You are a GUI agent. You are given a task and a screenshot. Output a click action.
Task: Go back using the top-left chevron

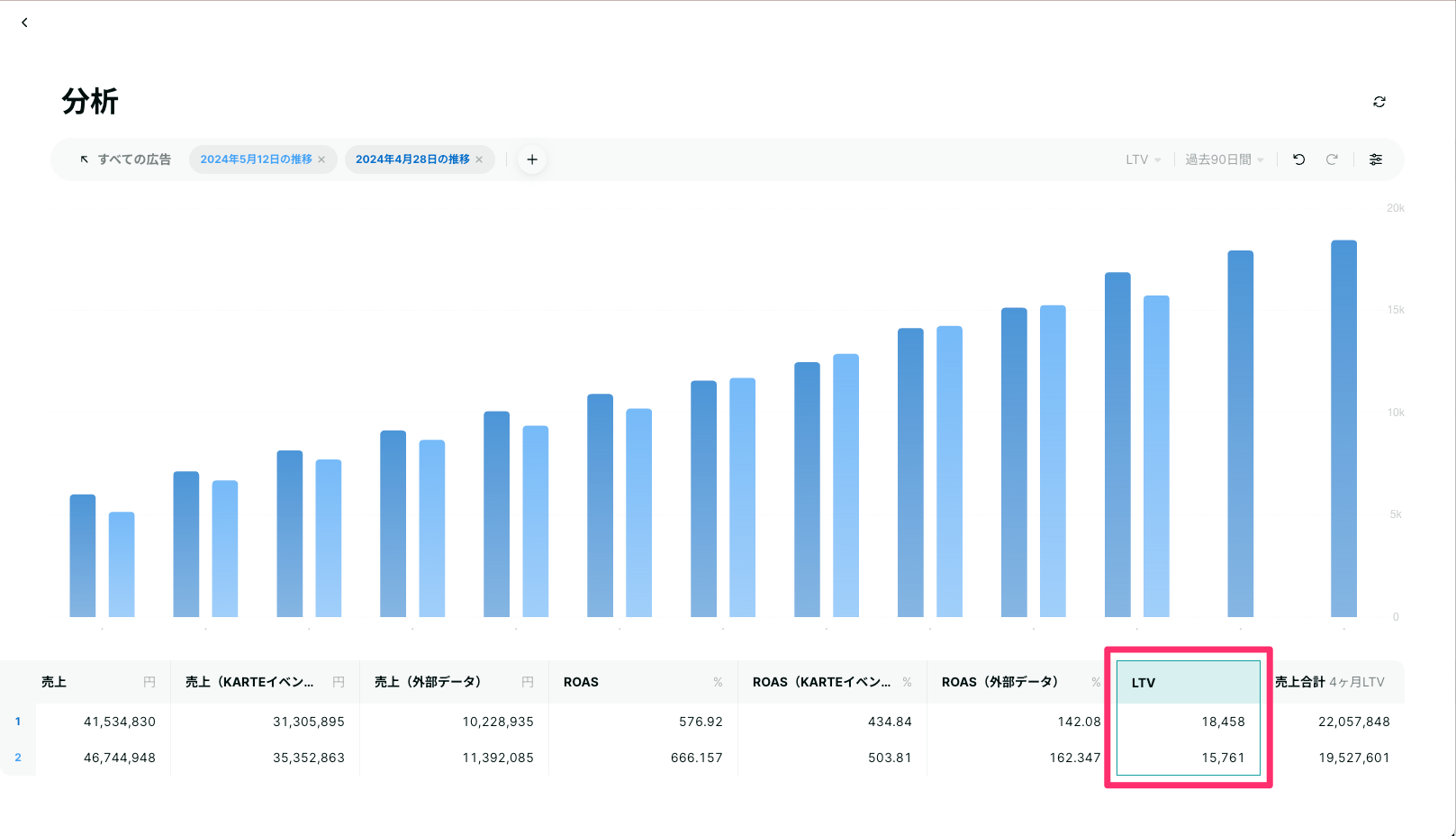click(24, 23)
